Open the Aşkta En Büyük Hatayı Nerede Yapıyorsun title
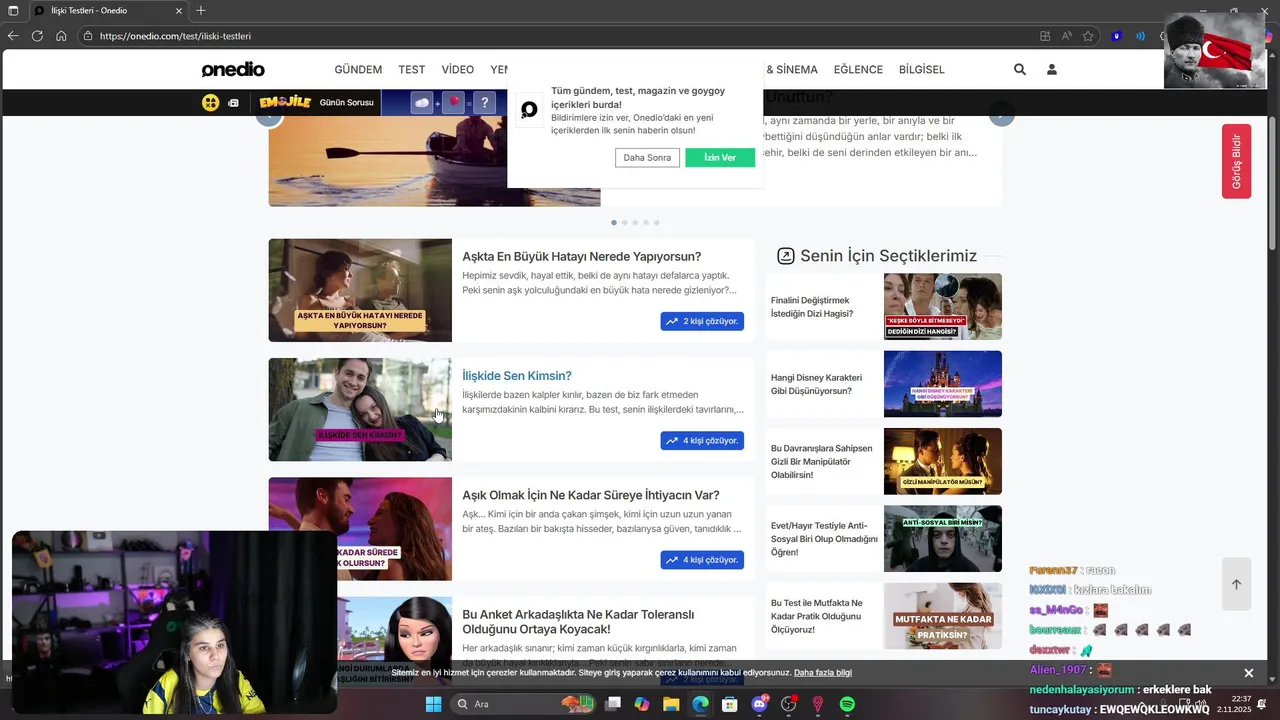This screenshot has width=1280, height=720. [581, 257]
